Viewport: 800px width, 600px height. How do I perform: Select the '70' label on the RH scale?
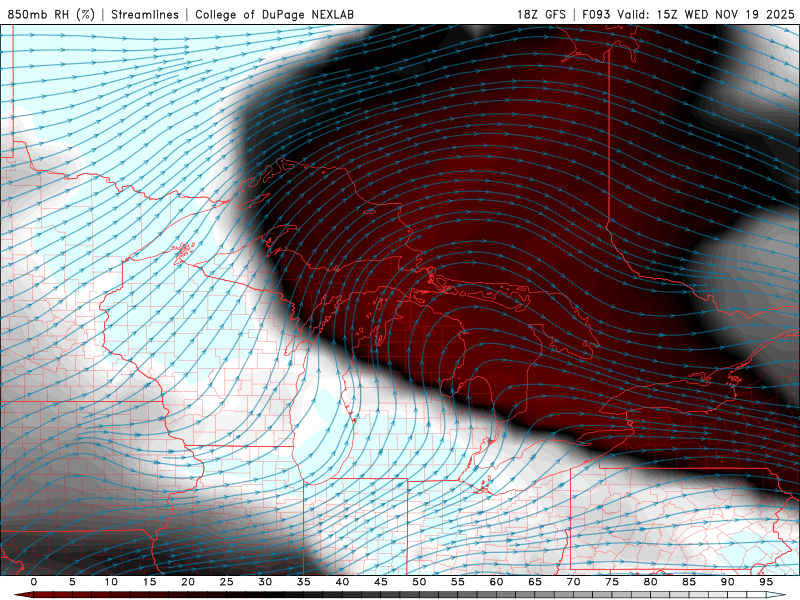click(x=573, y=582)
